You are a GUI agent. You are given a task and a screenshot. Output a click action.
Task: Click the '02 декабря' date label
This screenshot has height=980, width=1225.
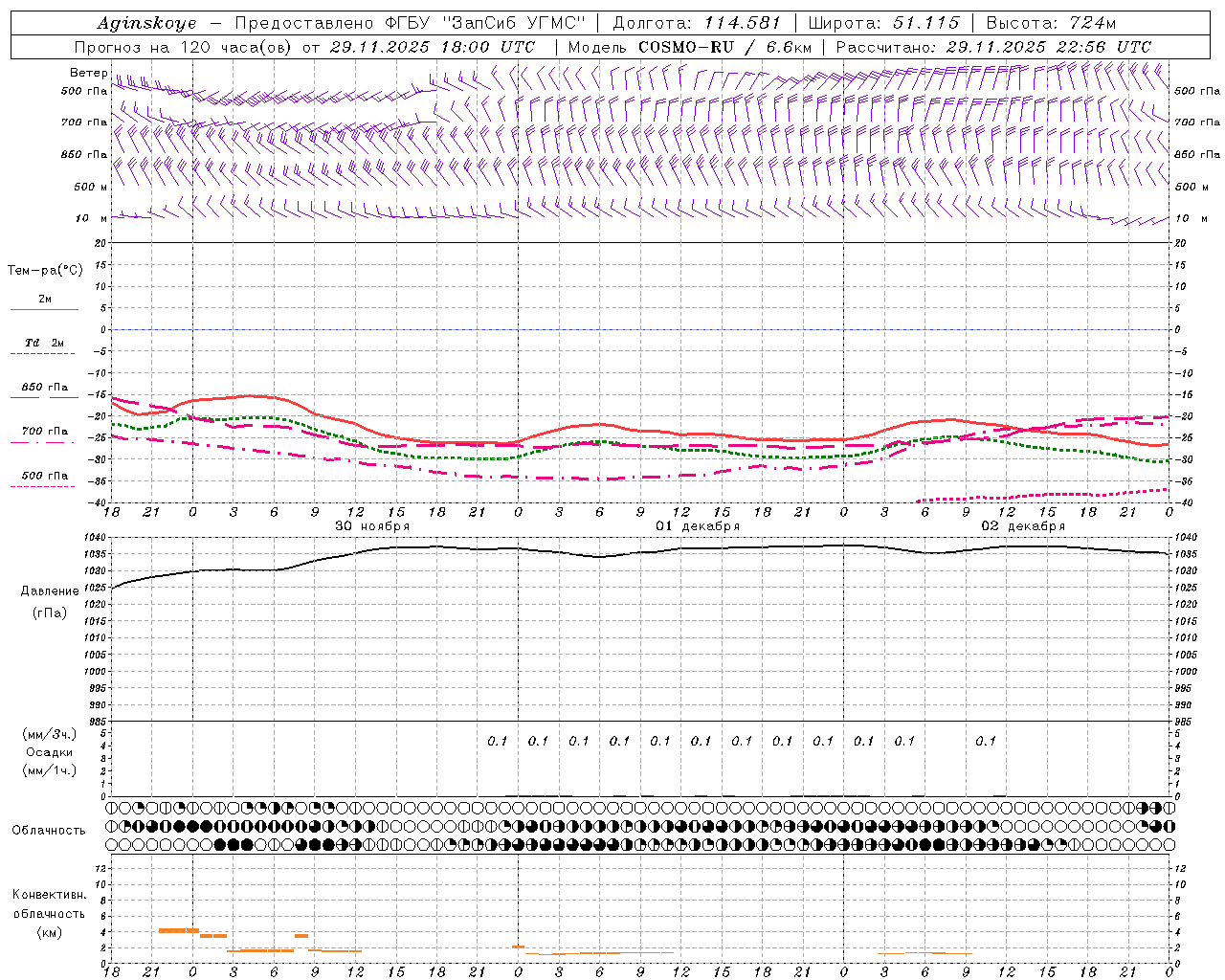[1023, 526]
